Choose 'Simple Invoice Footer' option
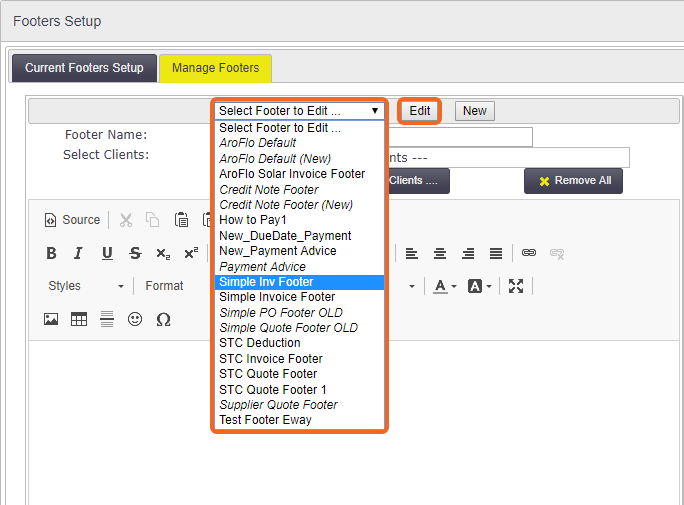The width and height of the screenshot is (684, 505). [x=299, y=297]
